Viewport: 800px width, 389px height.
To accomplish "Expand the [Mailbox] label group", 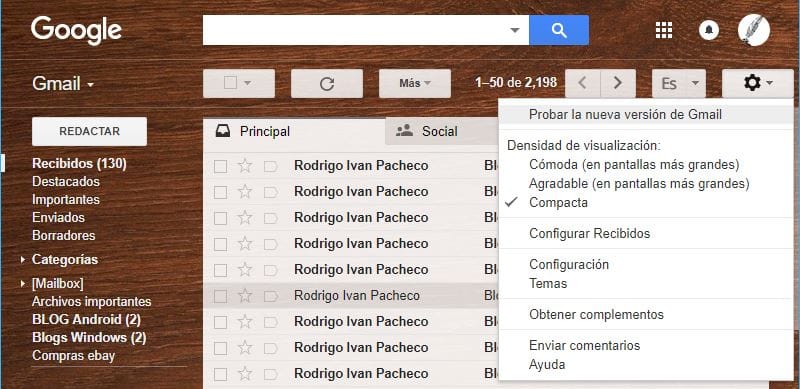I will [22, 283].
